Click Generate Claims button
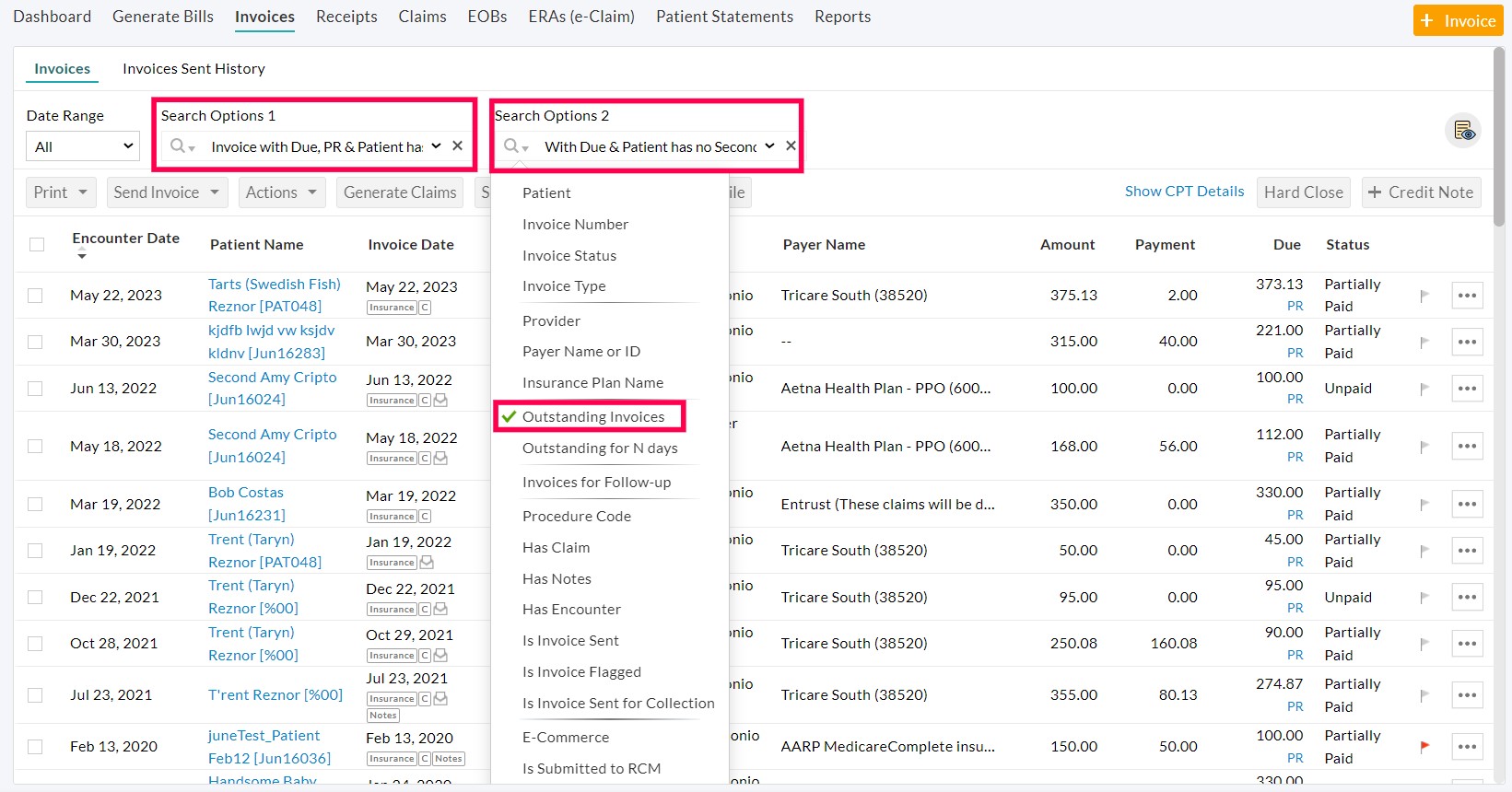The width and height of the screenshot is (1512, 792). point(400,192)
